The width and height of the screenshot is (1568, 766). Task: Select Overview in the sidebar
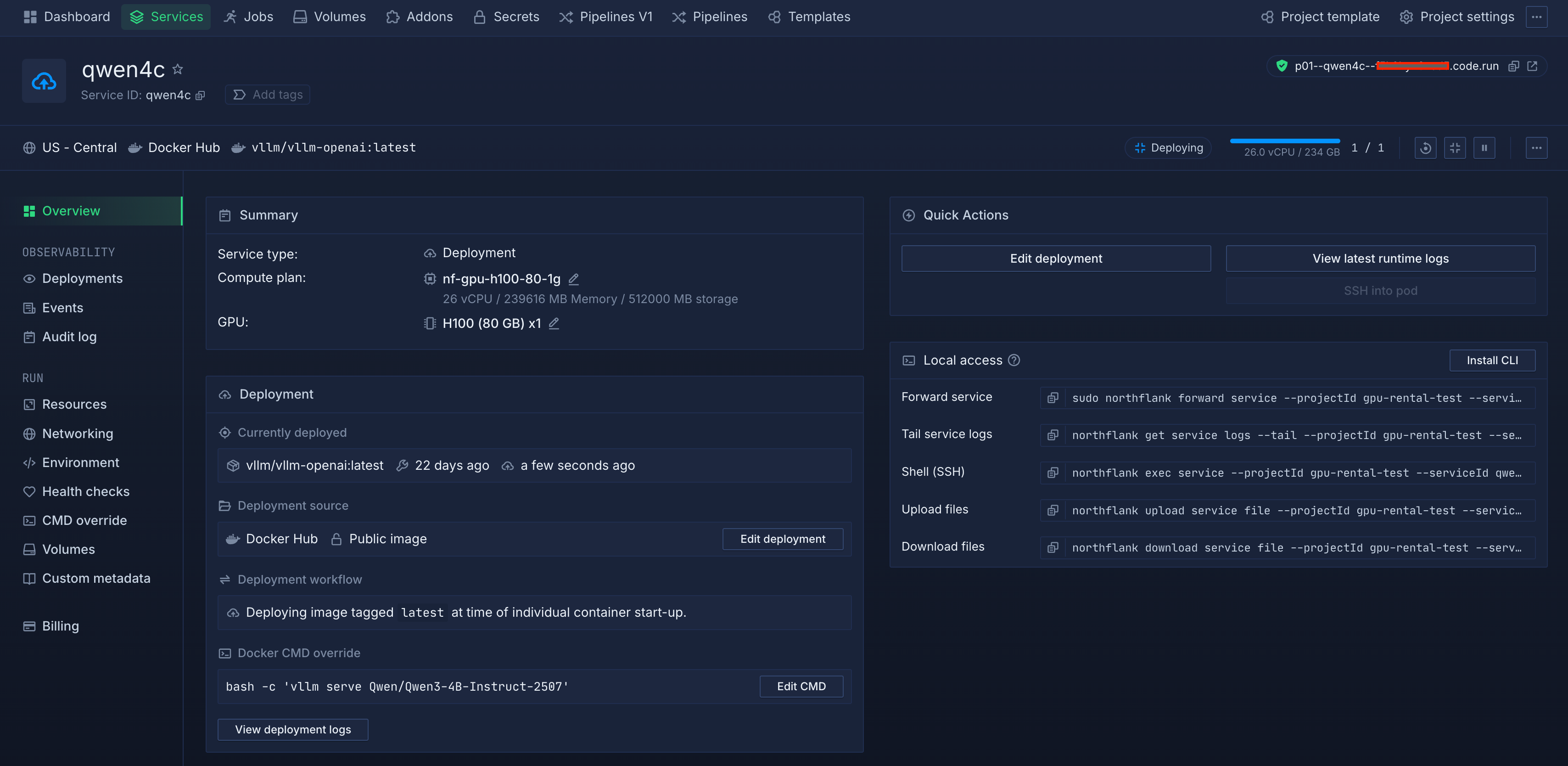(91, 211)
